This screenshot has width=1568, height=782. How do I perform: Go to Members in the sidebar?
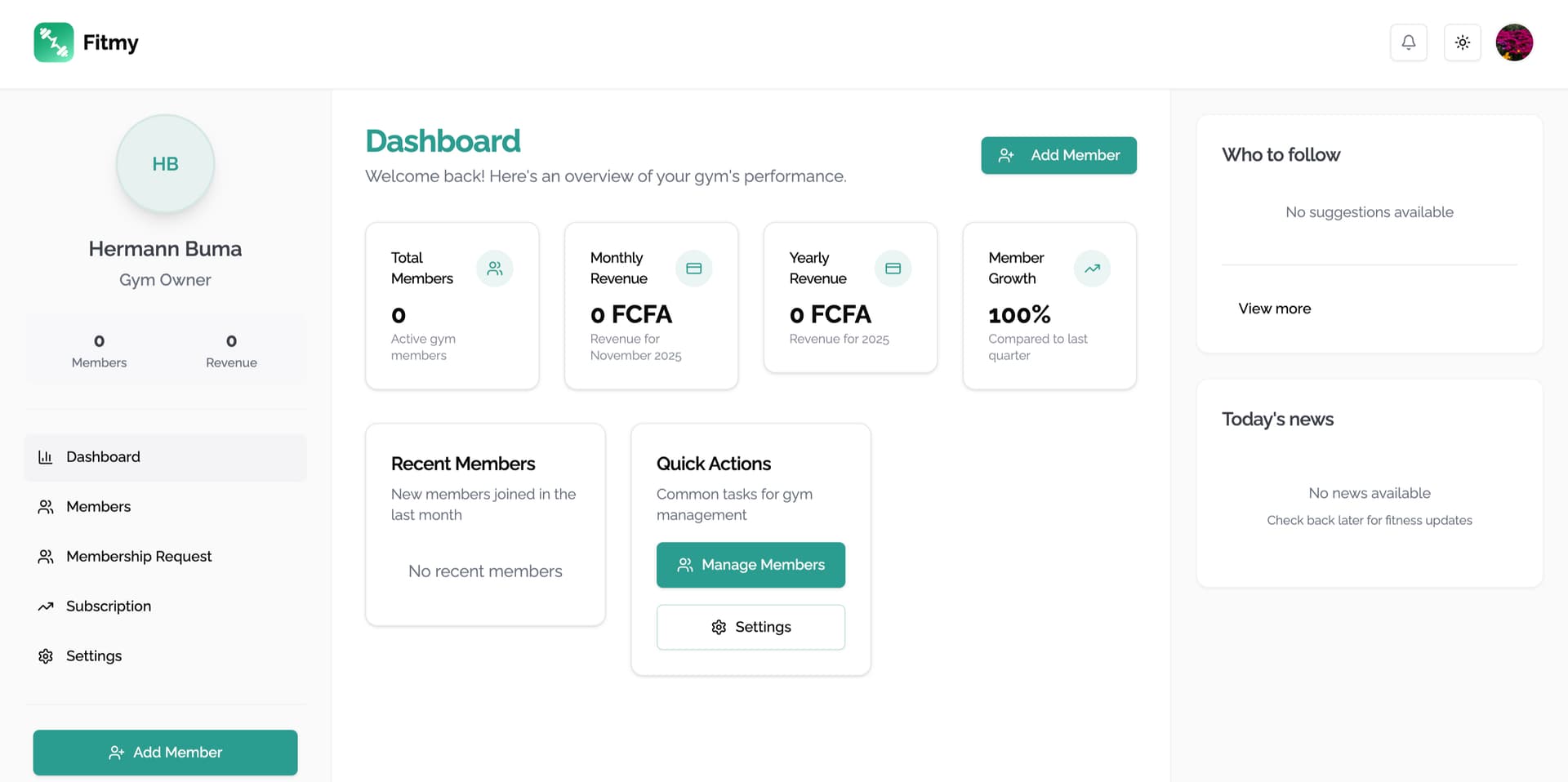(98, 507)
